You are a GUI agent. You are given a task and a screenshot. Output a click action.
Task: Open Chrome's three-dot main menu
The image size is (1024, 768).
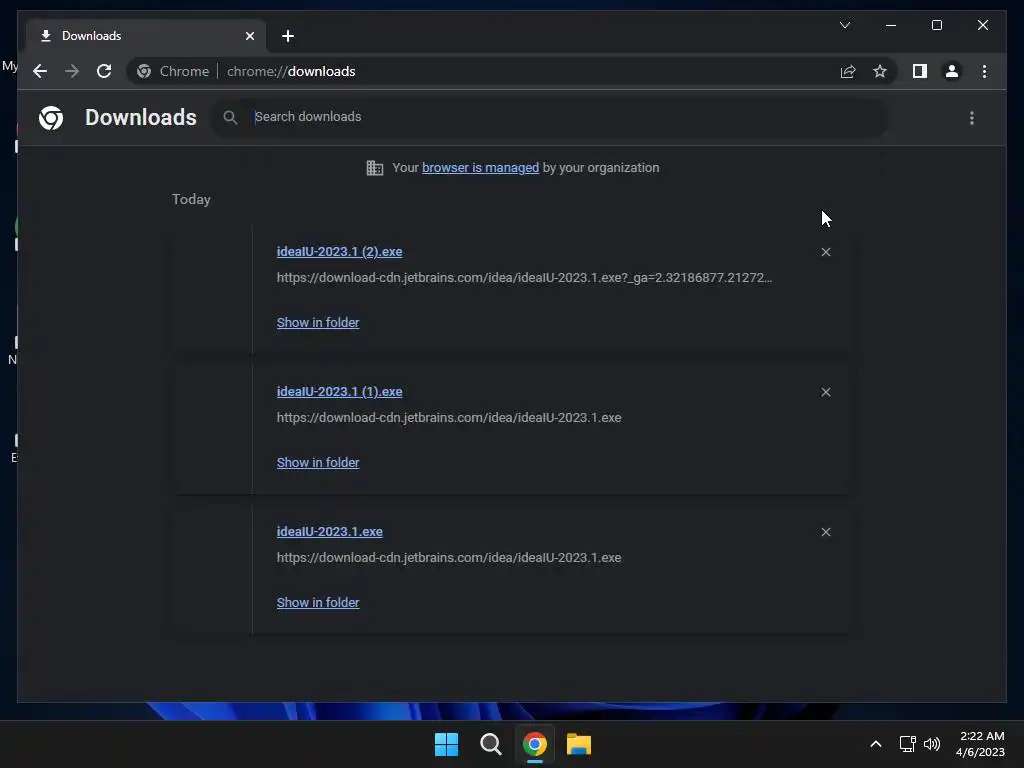point(984,71)
